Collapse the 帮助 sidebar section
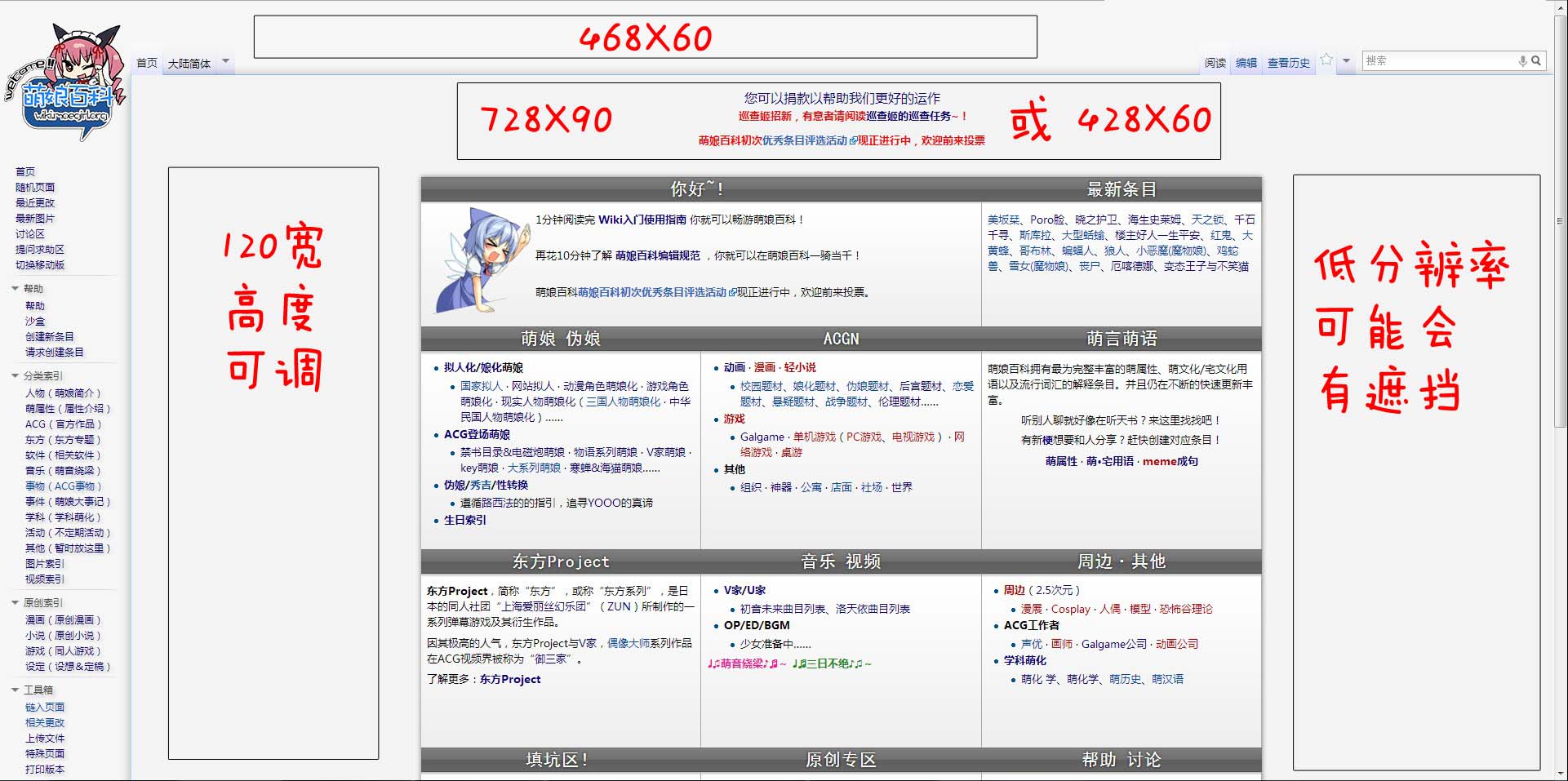This screenshot has width=1568, height=781. pyautogui.click(x=16, y=289)
